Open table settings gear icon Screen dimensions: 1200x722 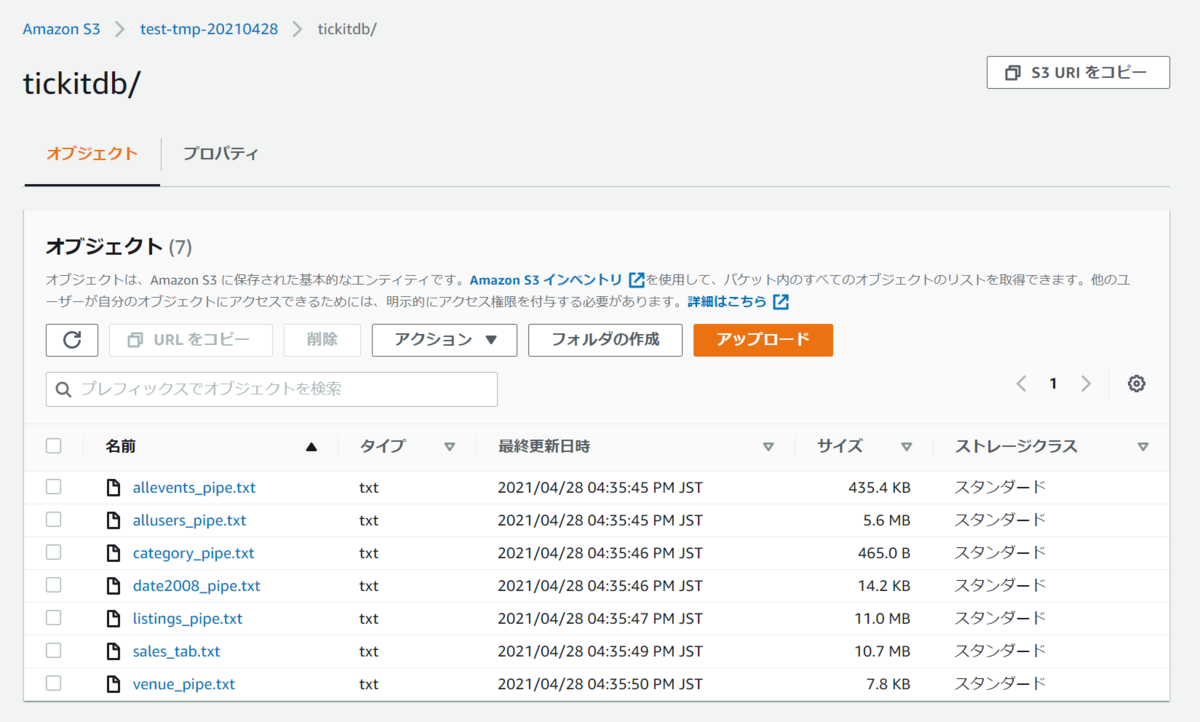pos(1136,384)
